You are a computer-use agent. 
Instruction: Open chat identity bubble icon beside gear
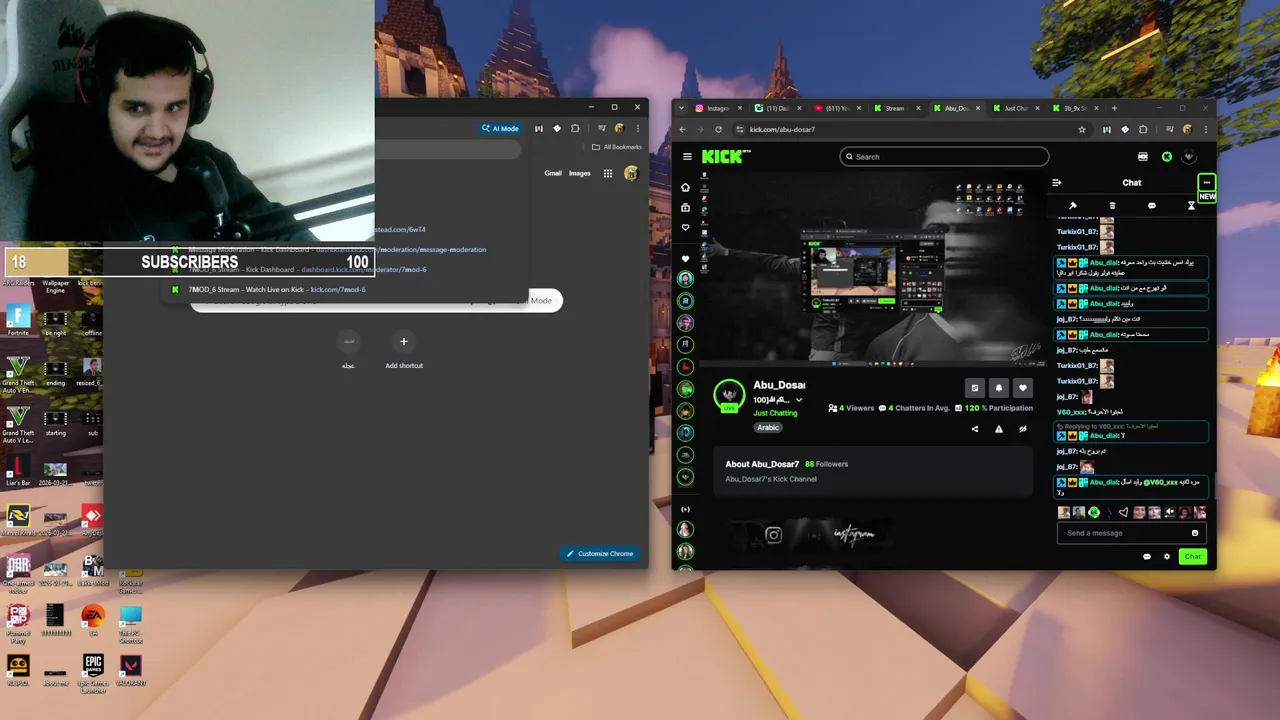point(1146,556)
